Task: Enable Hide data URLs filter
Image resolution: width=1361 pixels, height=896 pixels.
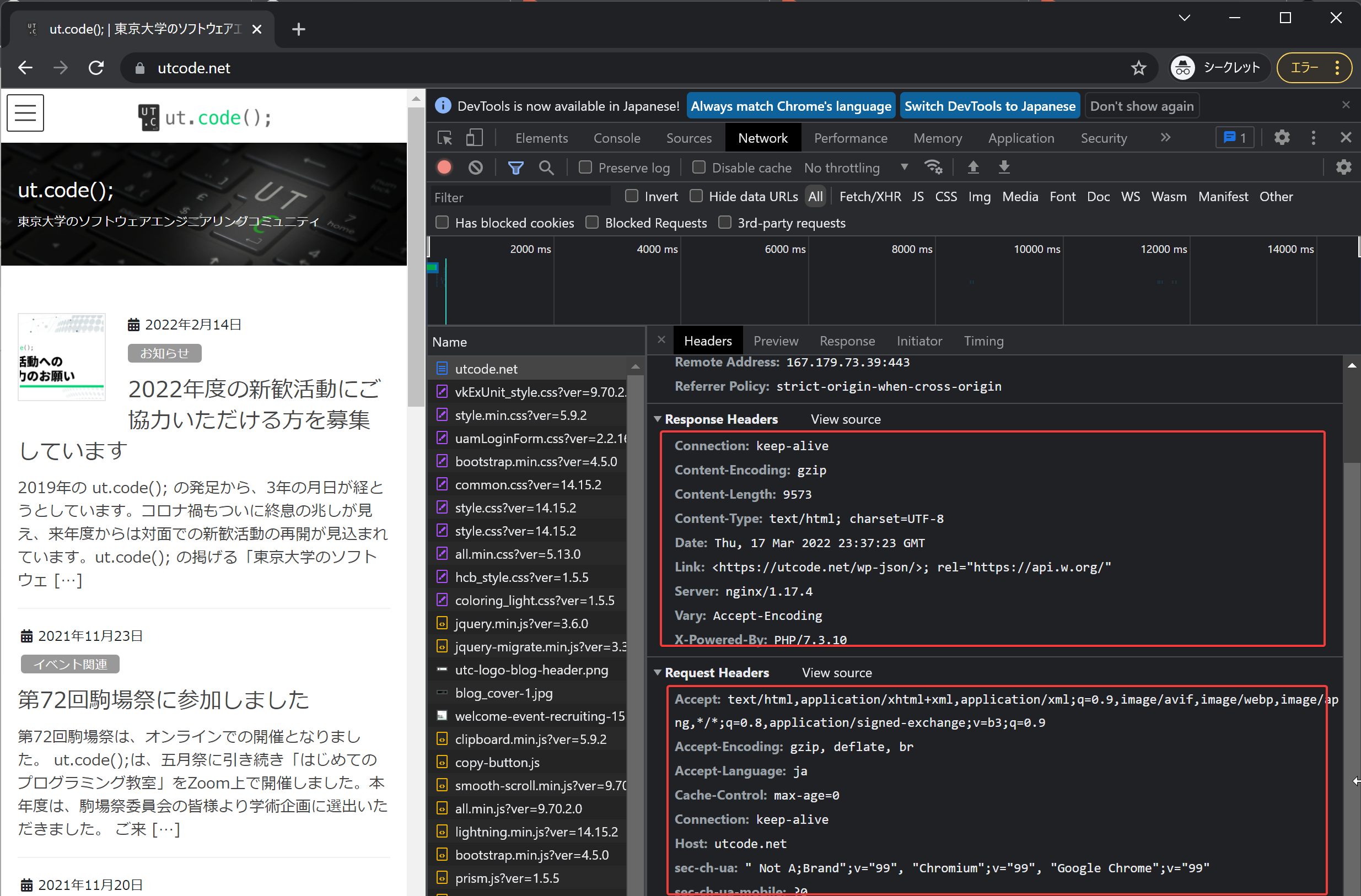Action: (x=696, y=196)
